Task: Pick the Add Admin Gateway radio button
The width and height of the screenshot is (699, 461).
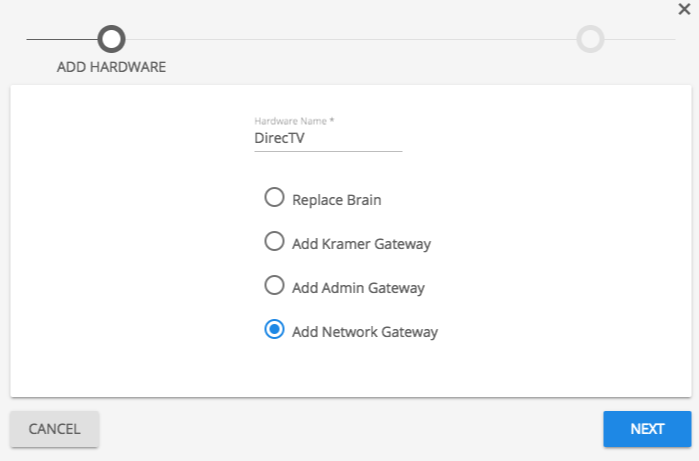Action: (x=274, y=286)
